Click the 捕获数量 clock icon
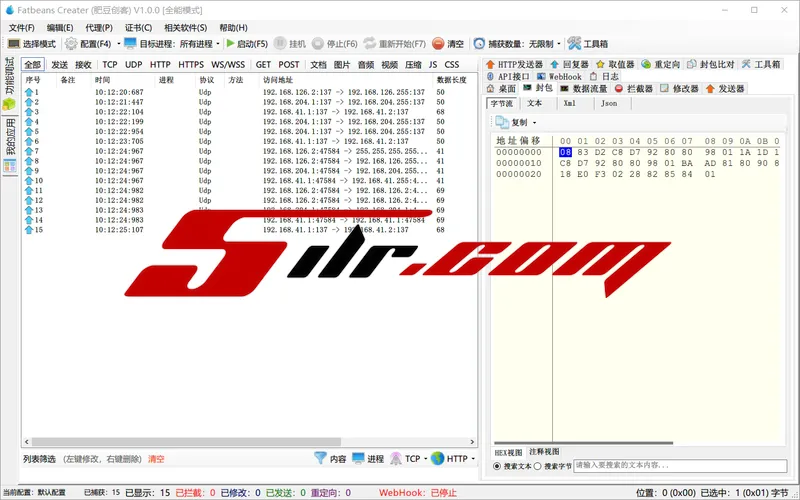 coord(479,44)
